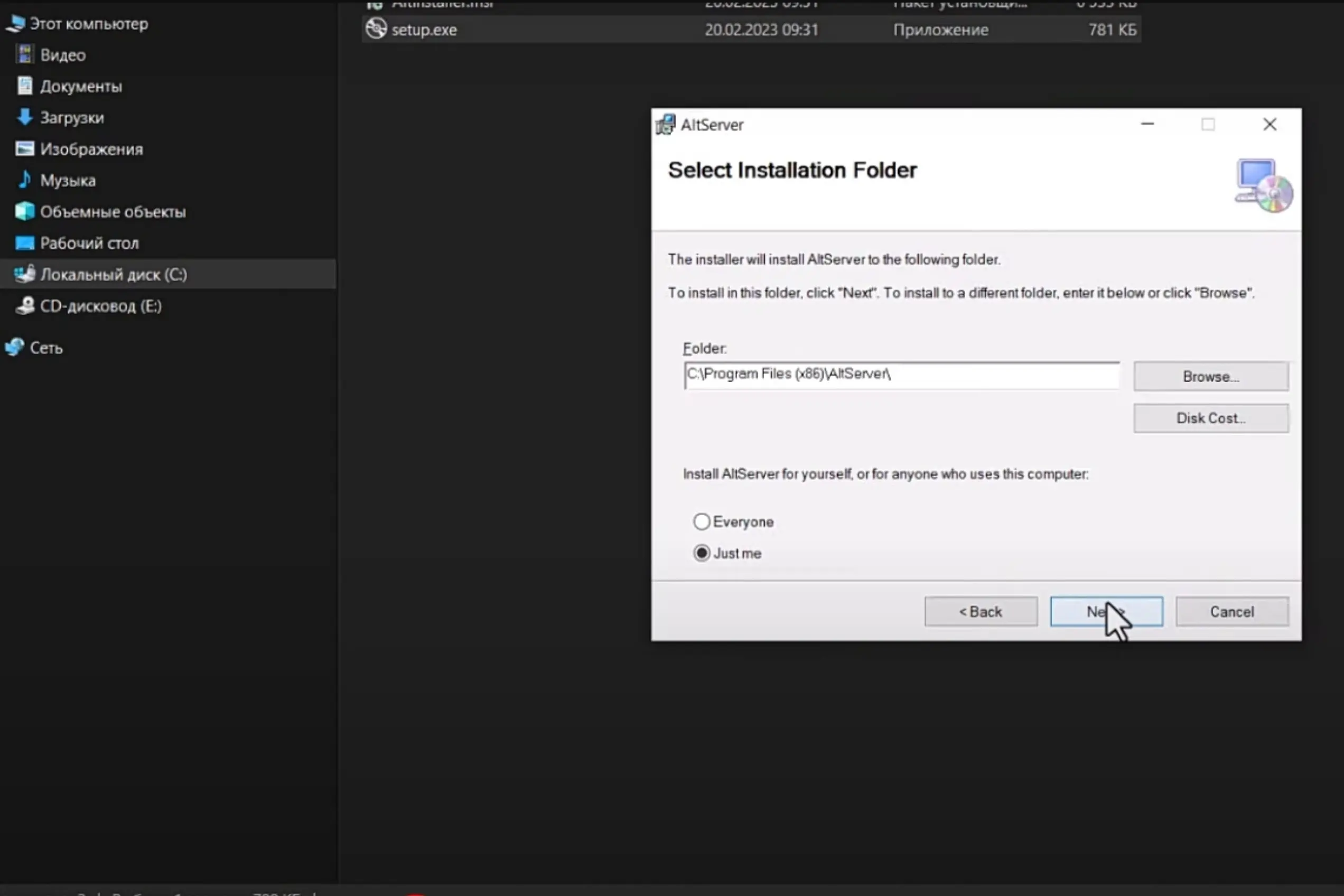Open the Desktop folder in sidebar
Screen dimensions: 1344x896
[x=89, y=244]
